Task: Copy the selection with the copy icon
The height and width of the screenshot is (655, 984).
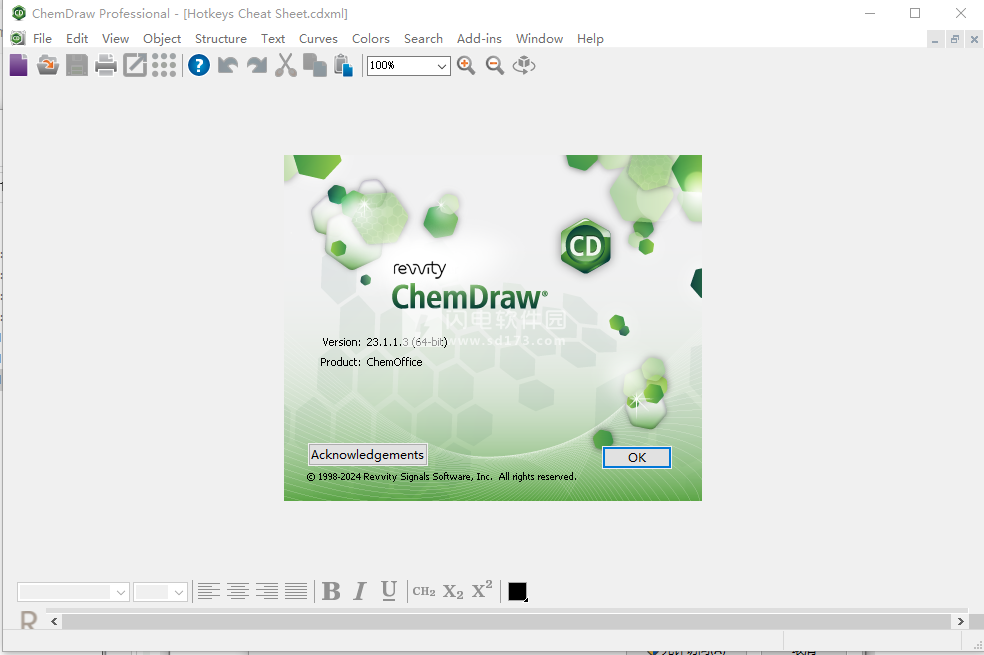Action: (x=314, y=65)
